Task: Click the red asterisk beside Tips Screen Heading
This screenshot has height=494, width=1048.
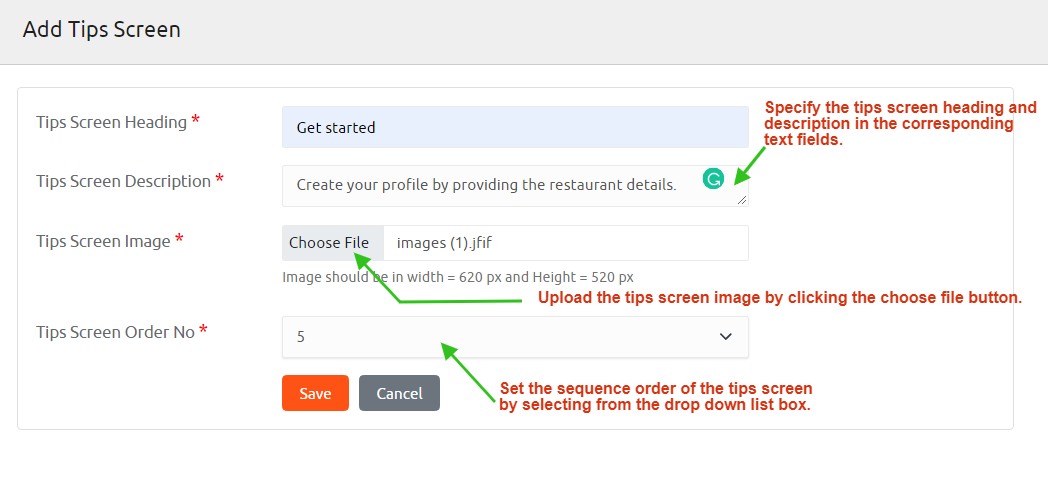Action: click(x=195, y=121)
